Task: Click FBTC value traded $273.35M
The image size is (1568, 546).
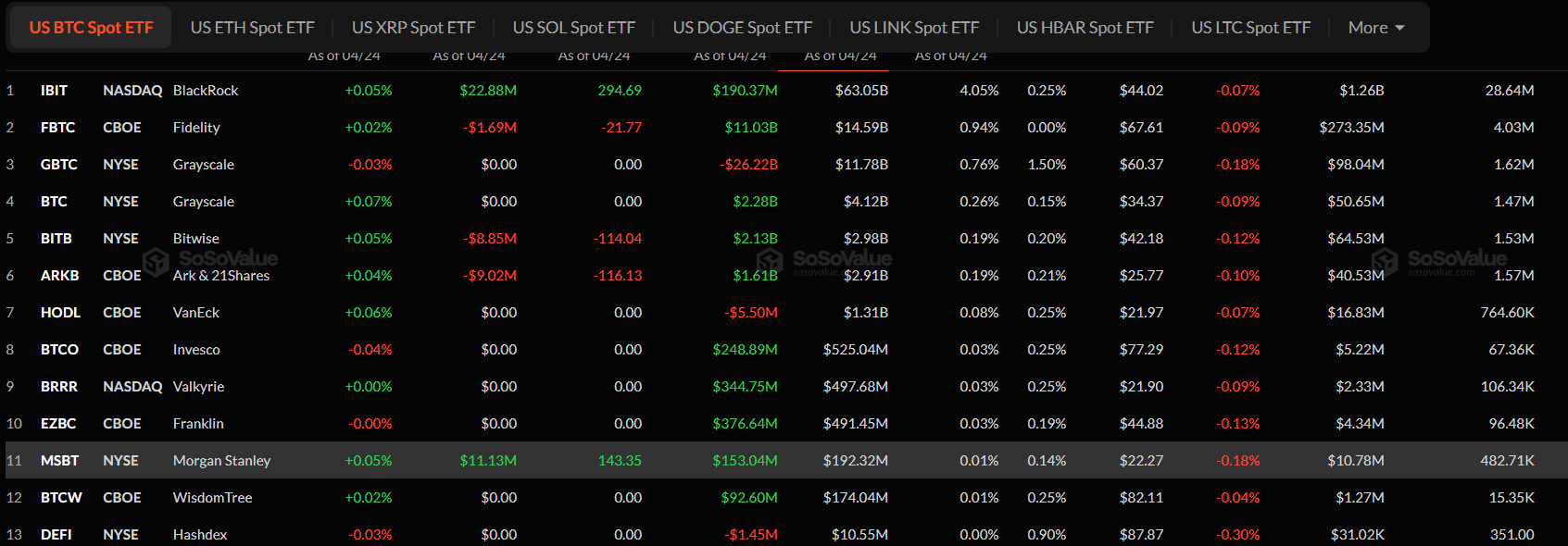Action: (x=1352, y=128)
